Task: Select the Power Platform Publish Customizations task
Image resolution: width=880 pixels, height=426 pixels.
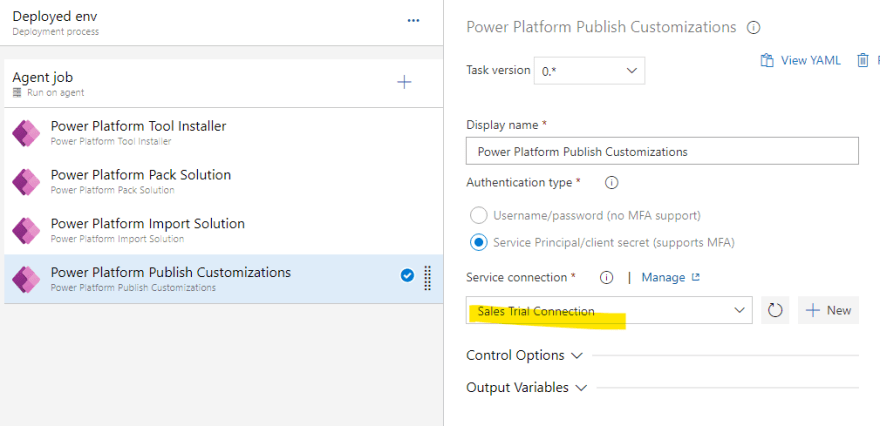Action: [223, 279]
